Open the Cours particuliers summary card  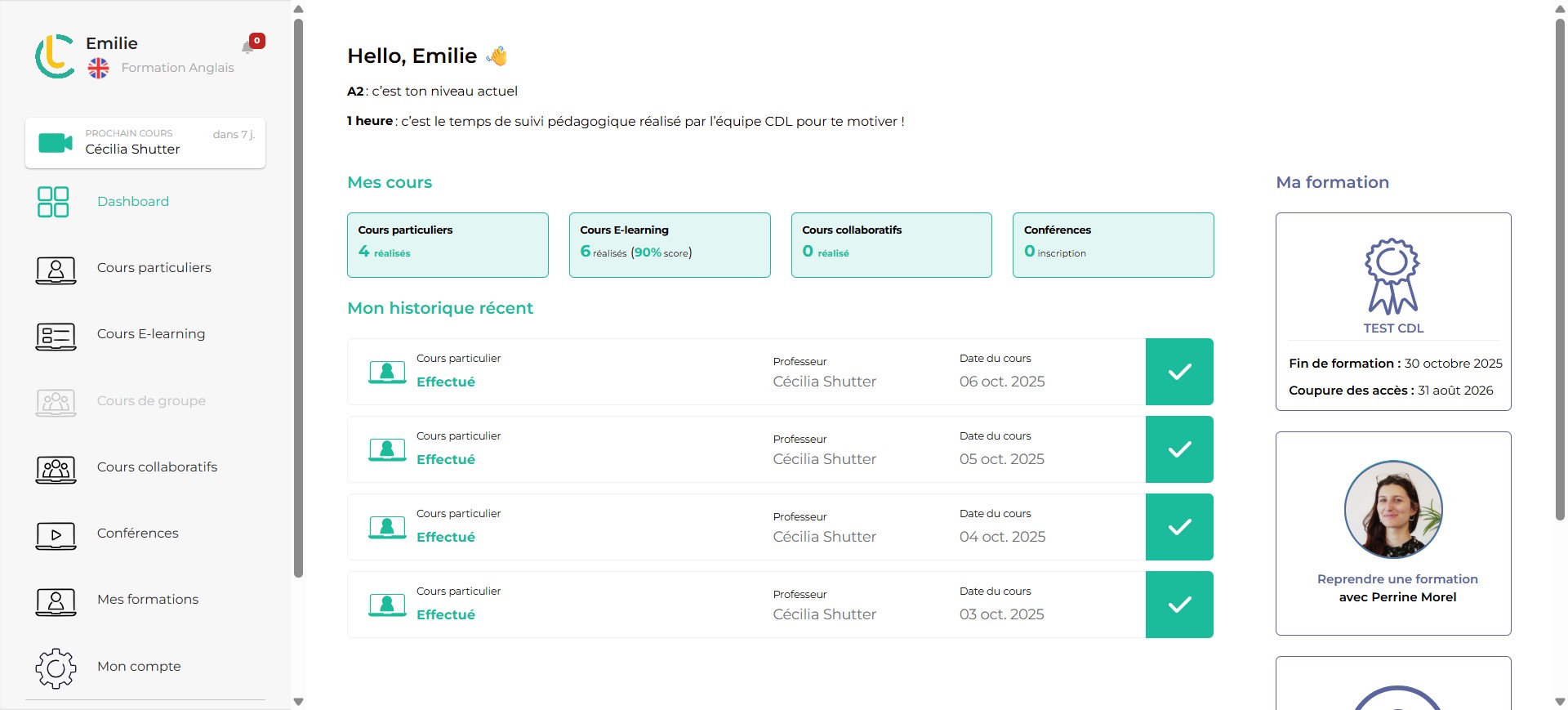coord(448,245)
